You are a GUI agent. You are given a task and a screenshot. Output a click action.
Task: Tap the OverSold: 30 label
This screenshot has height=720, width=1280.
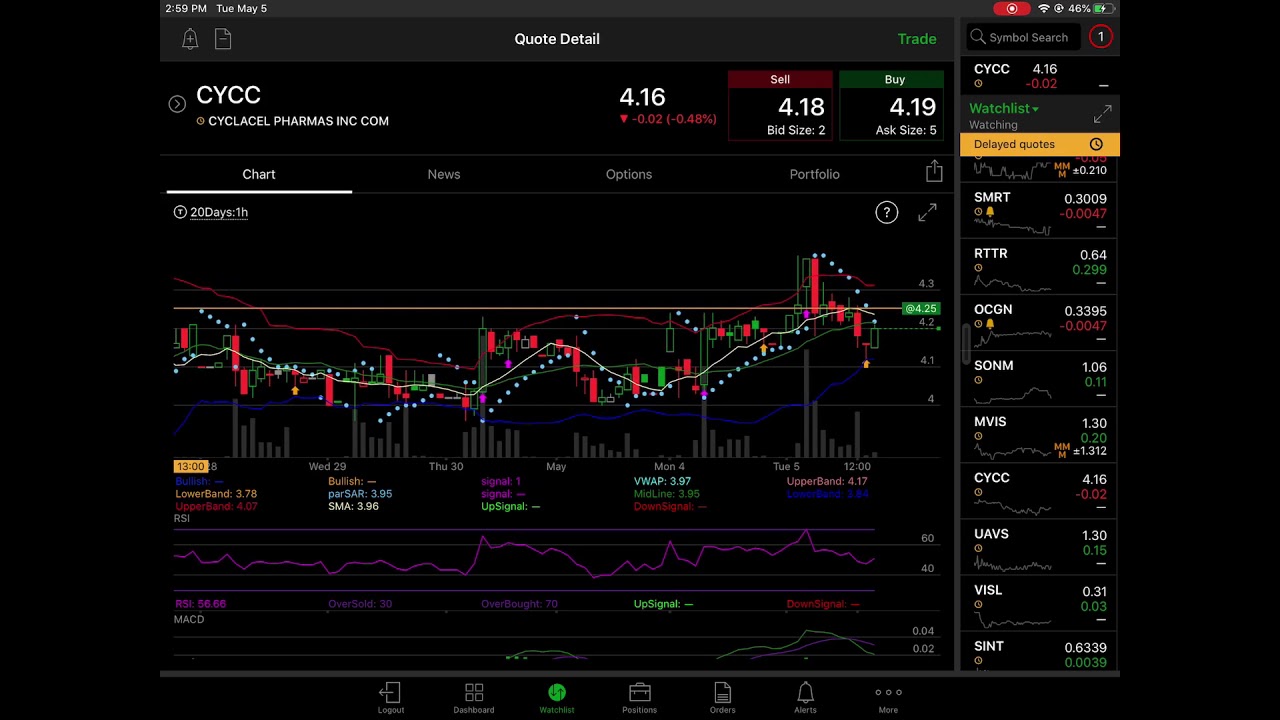pyautogui.click(x=360, y=604)
